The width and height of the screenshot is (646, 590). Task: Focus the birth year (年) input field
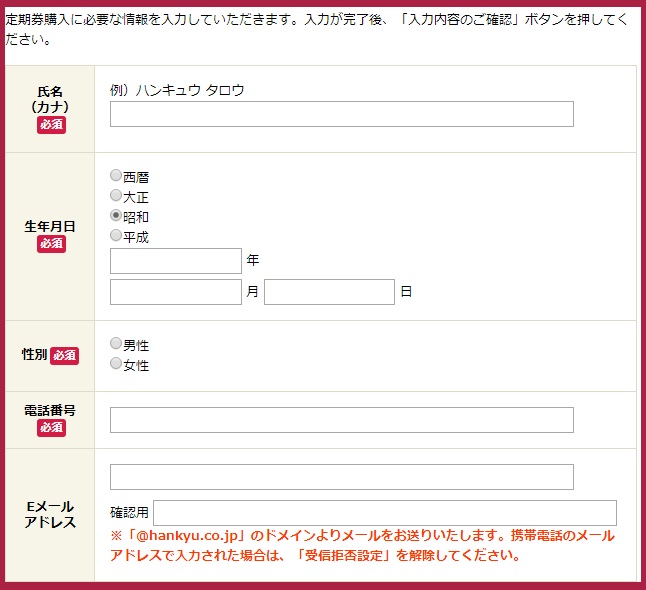tap(176, 261)
